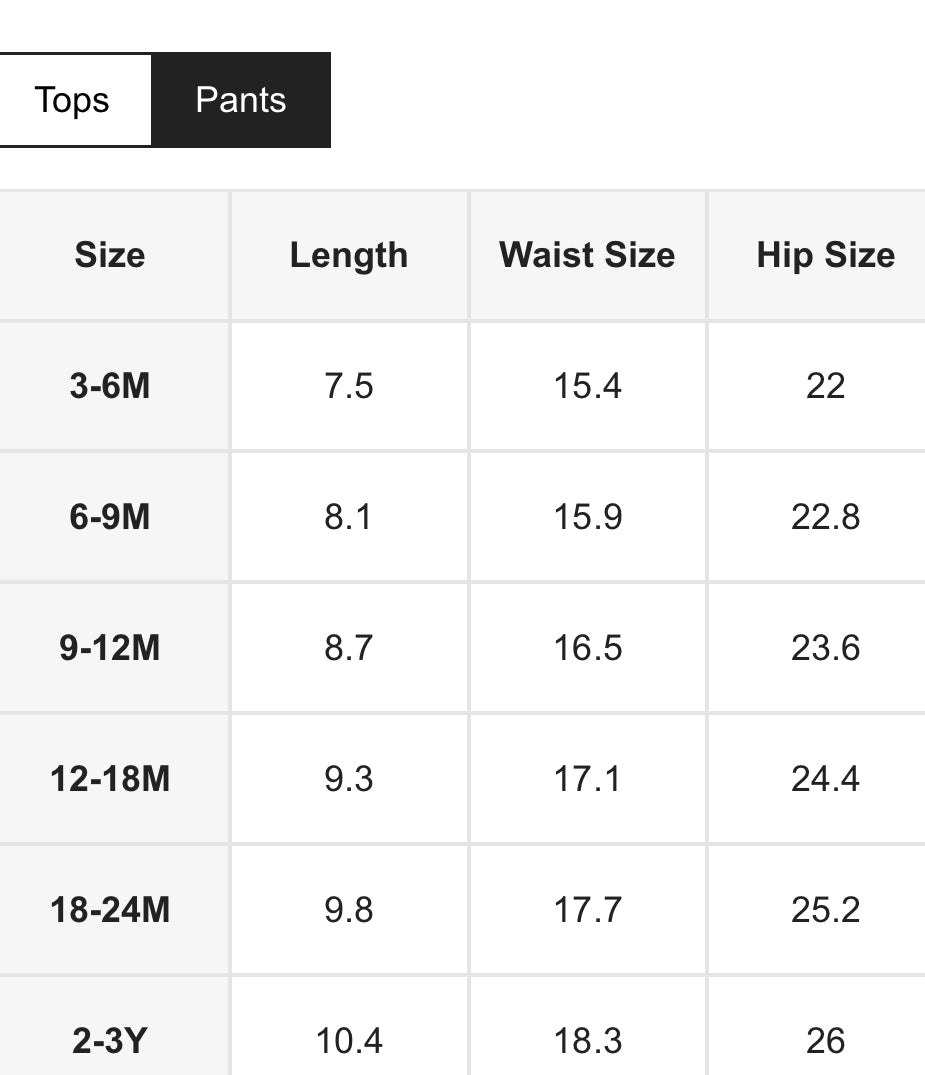925x1075 pixels.
Task: Click the 15.9 waist size cell
Action: pos(587,517)
